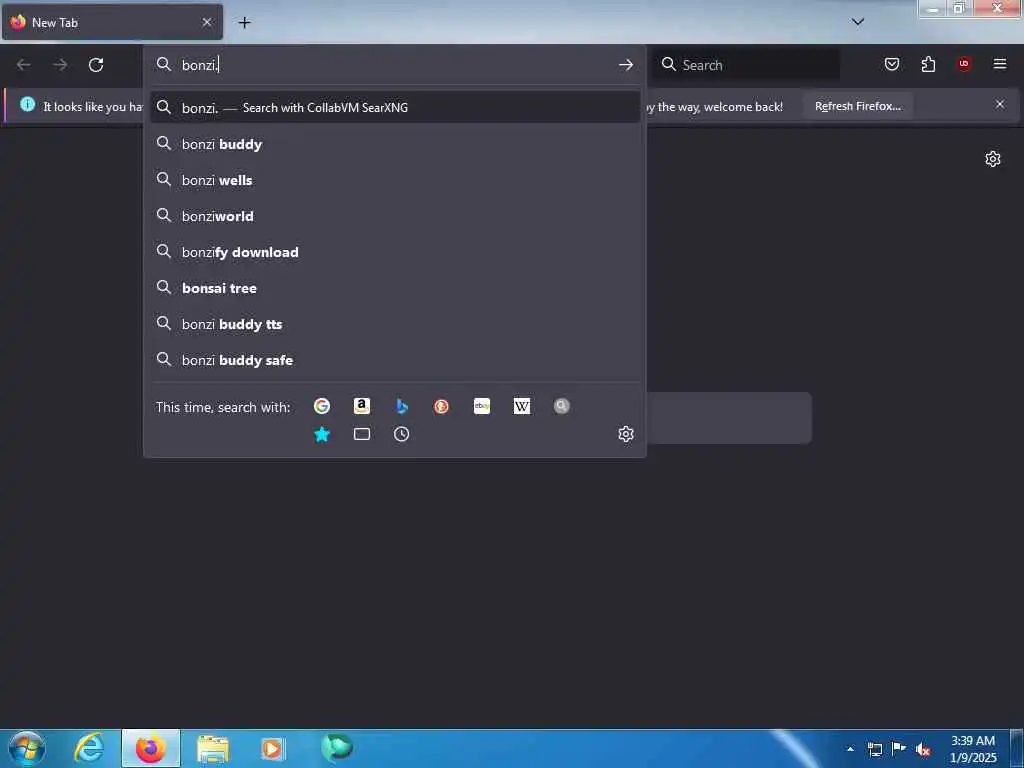1024x768 pixels.
Task: Select the 'bonsai tree' suggestion
Action: pyautogui.click(x=394, y=287)
